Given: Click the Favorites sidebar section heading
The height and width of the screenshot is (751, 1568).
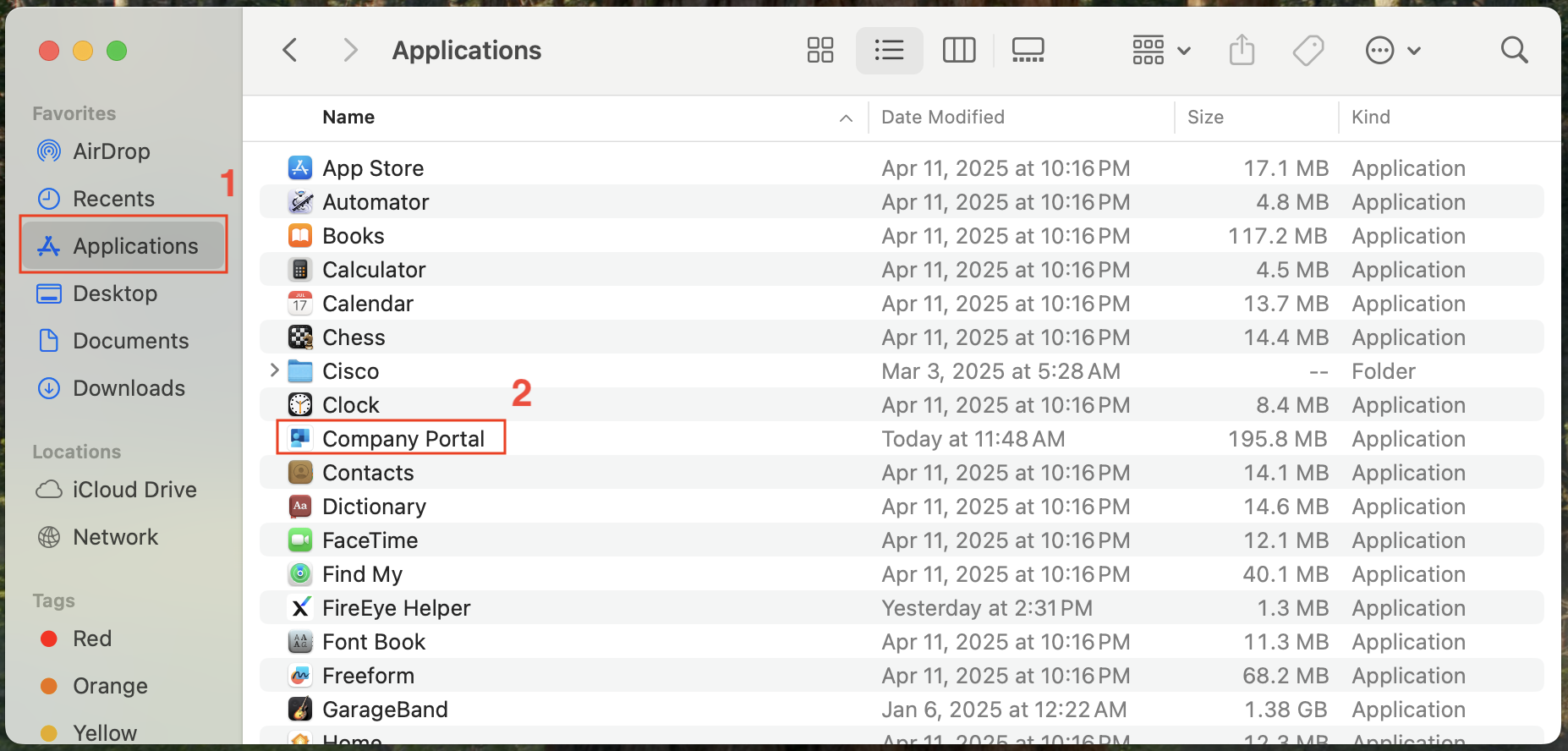Looking at the screenshot, I should tap(74, 113).
